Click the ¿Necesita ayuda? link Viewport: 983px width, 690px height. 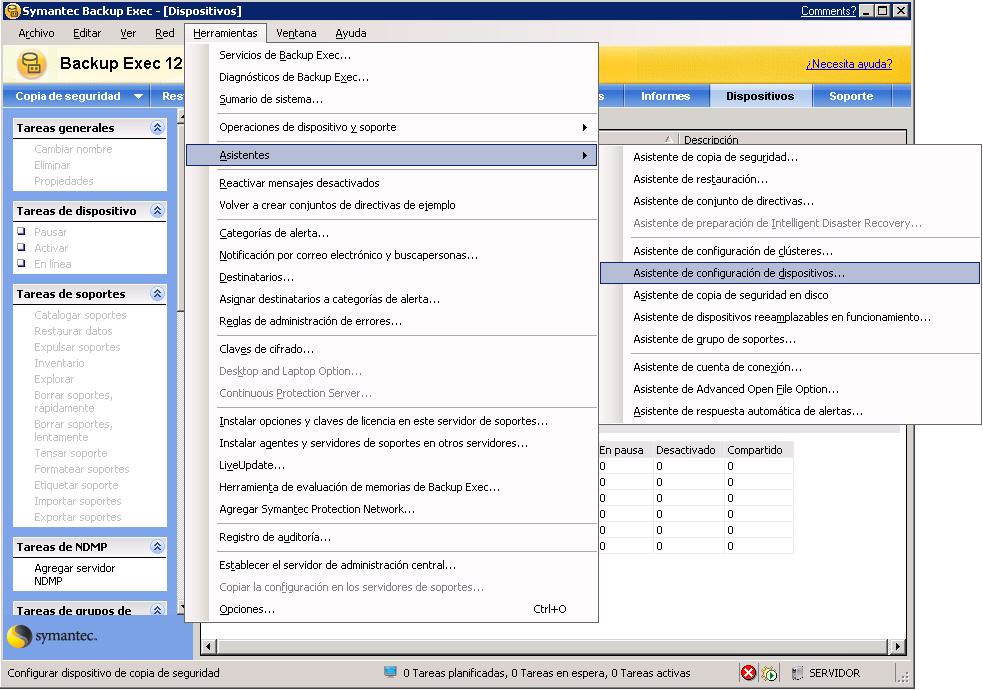click(849, 64)
